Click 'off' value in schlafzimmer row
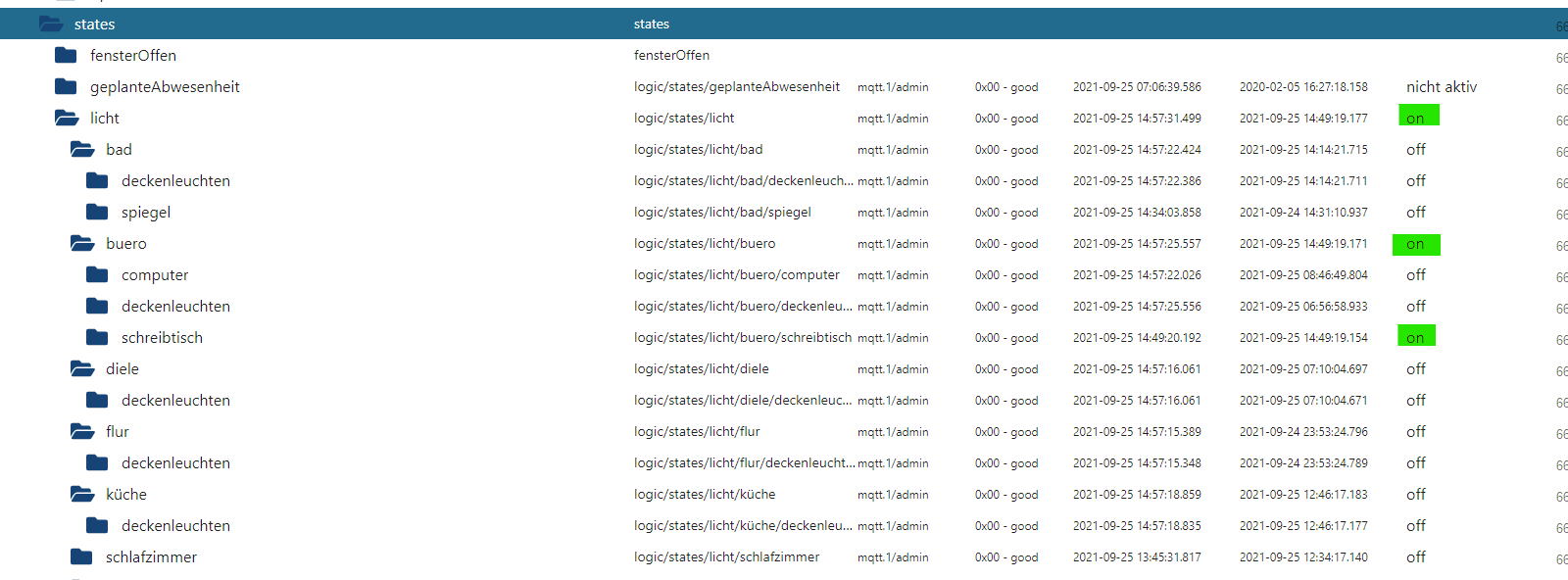Screen dimensions: 1568x580 [x=1416, y=557]
